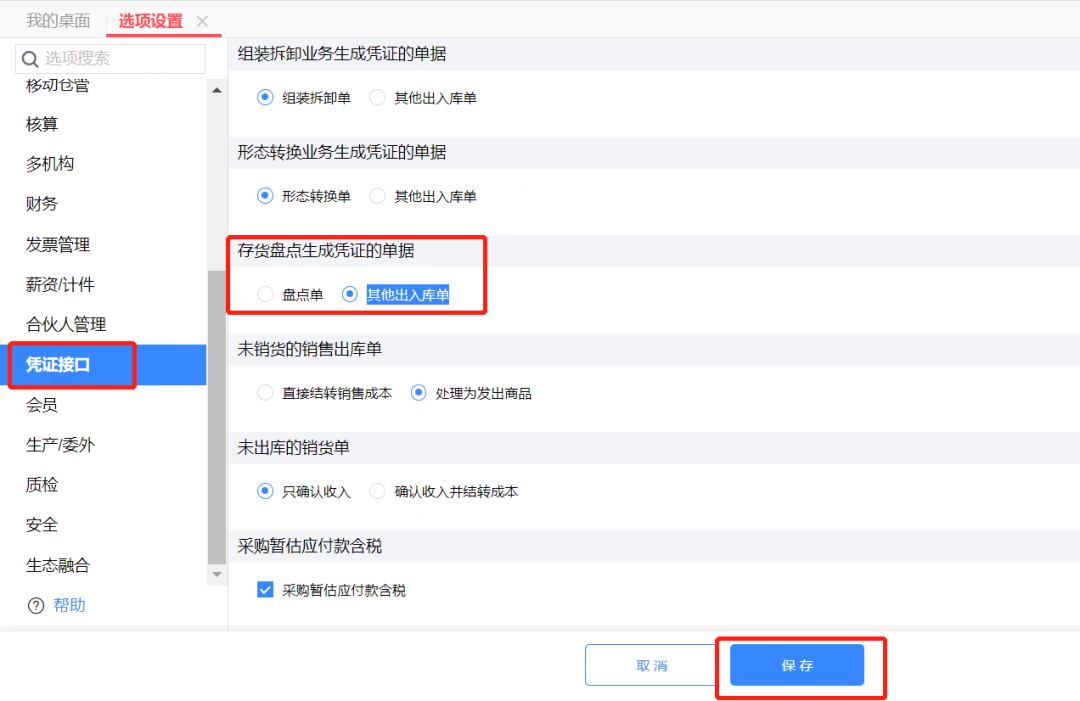Click the sidebar scroll-up arrow
1080x701 pixels.
pyautogui.click(x=217, y=90)
